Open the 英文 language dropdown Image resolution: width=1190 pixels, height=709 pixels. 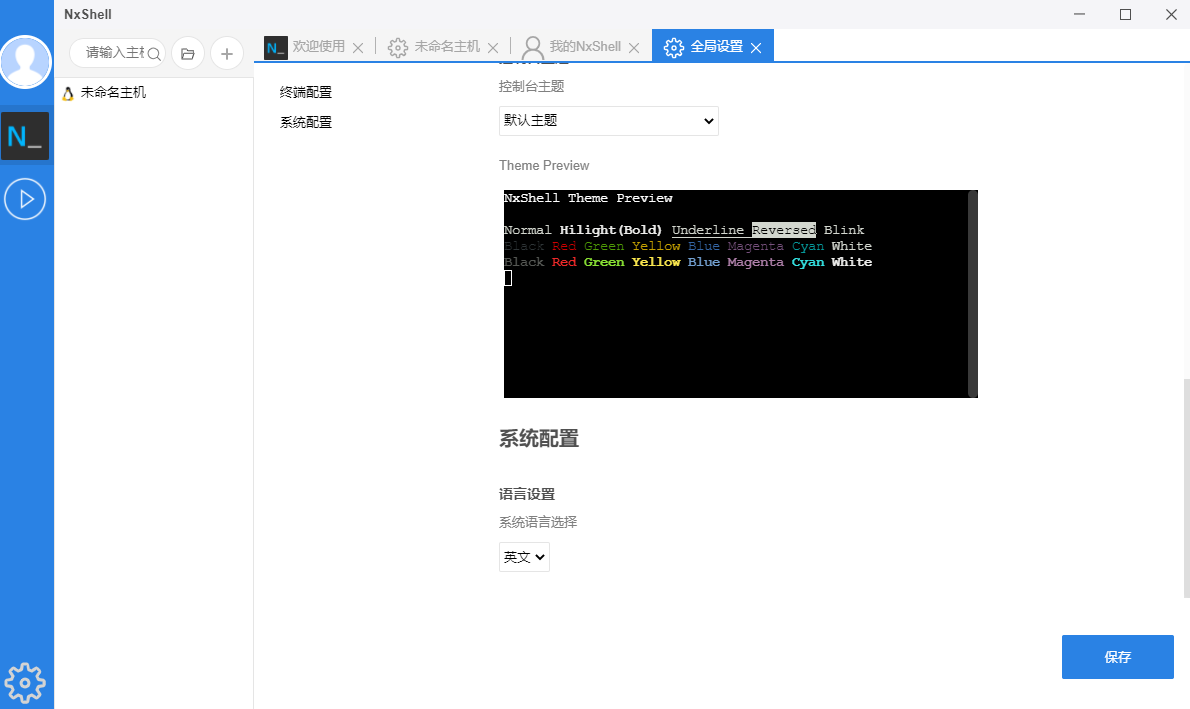(x=524, y=557)
